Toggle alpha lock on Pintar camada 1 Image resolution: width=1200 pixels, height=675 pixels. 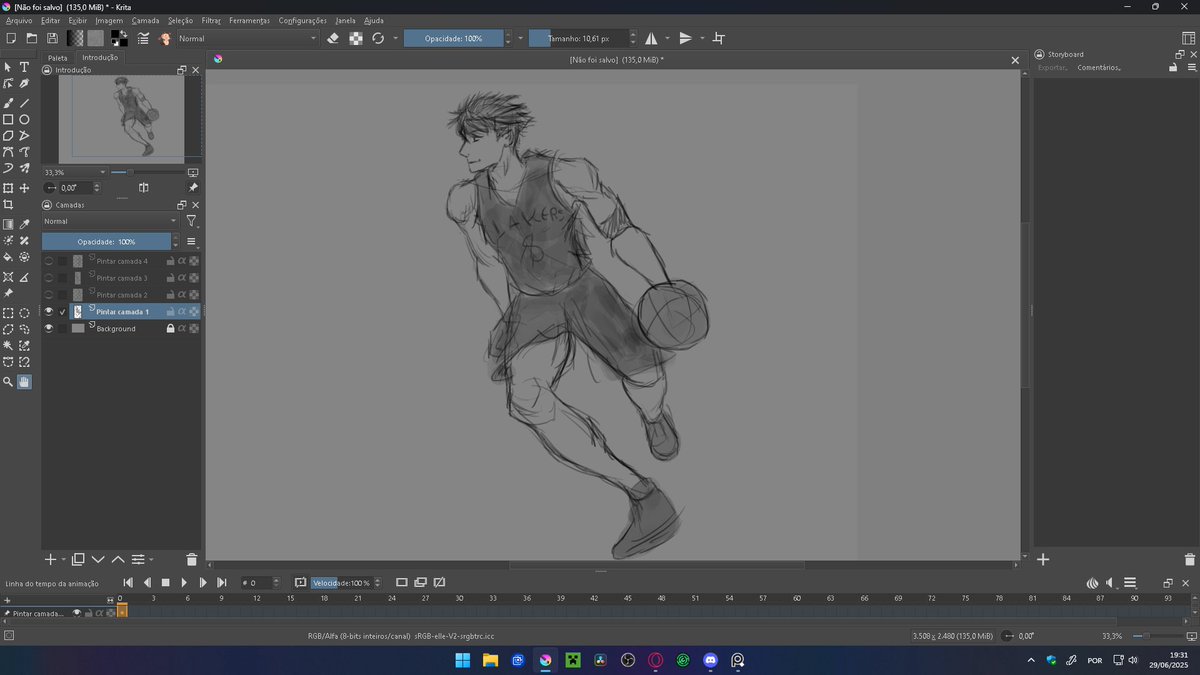[x=183, y=311]
